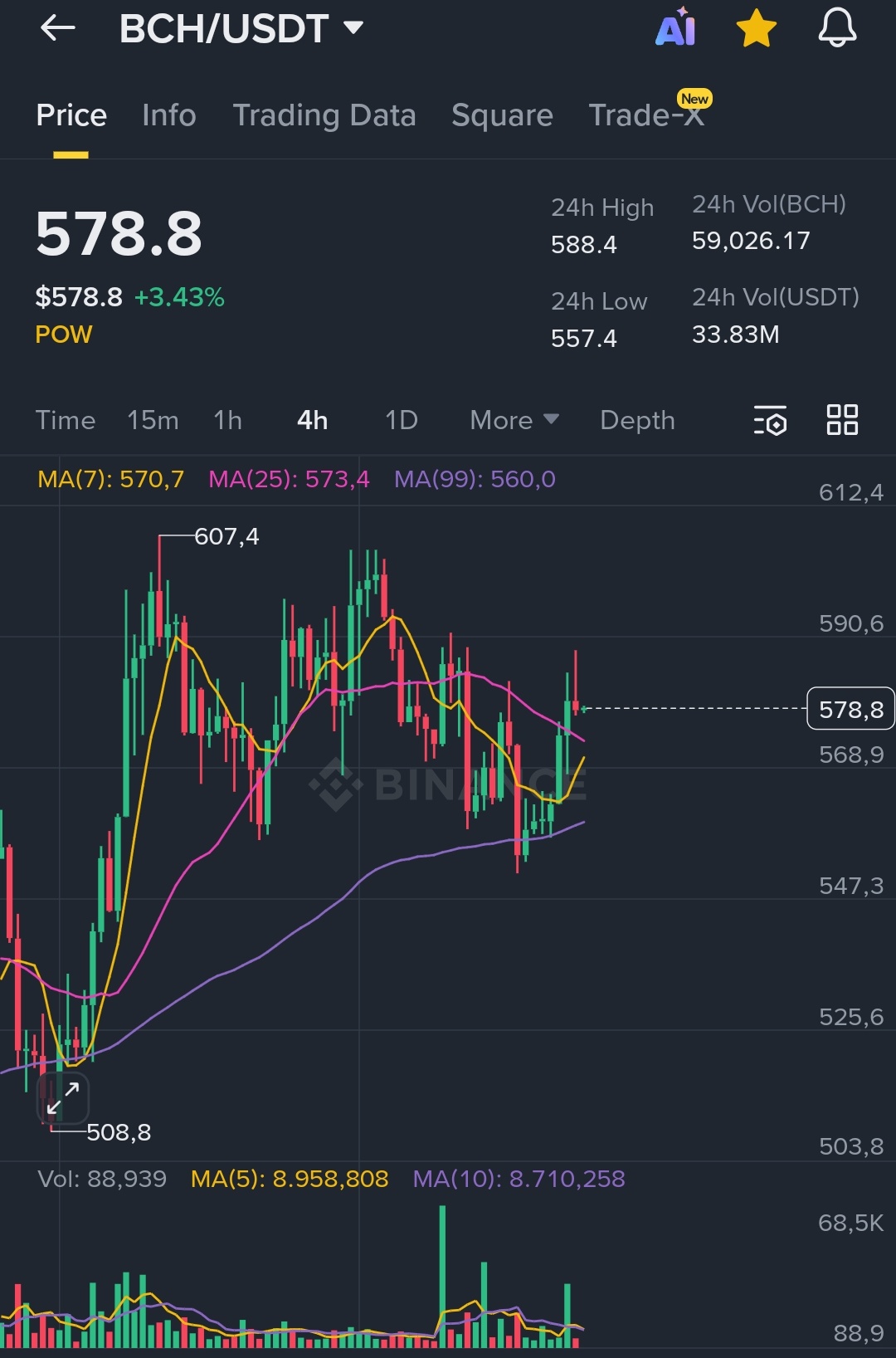Tap the back arrow icon
This screenshot has width=896, height=1358.
pos(58,28)
